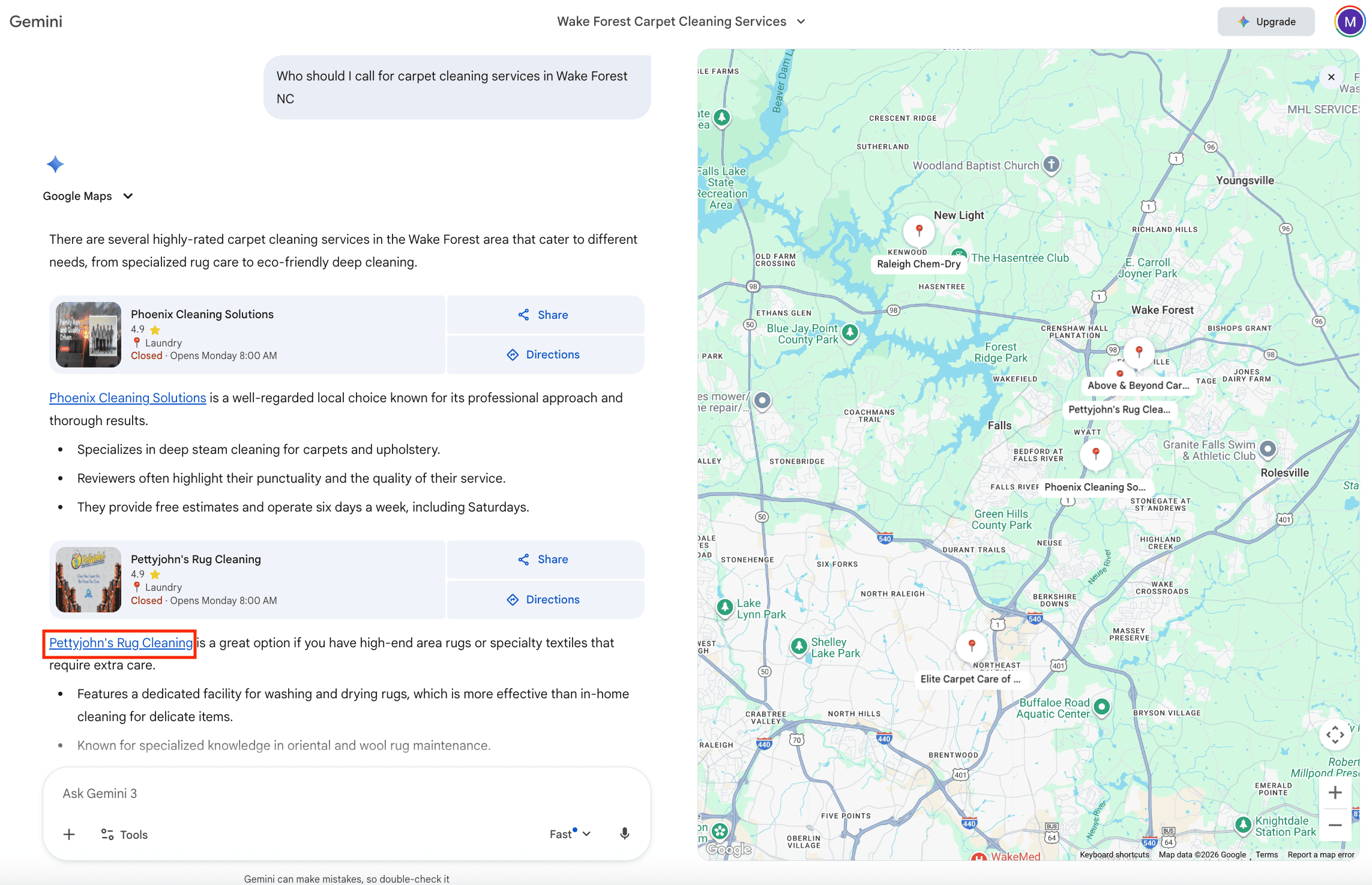Zoom in on the map
The width and height of the screenshot is (1372, 885).
click(x=1335, y=793)
